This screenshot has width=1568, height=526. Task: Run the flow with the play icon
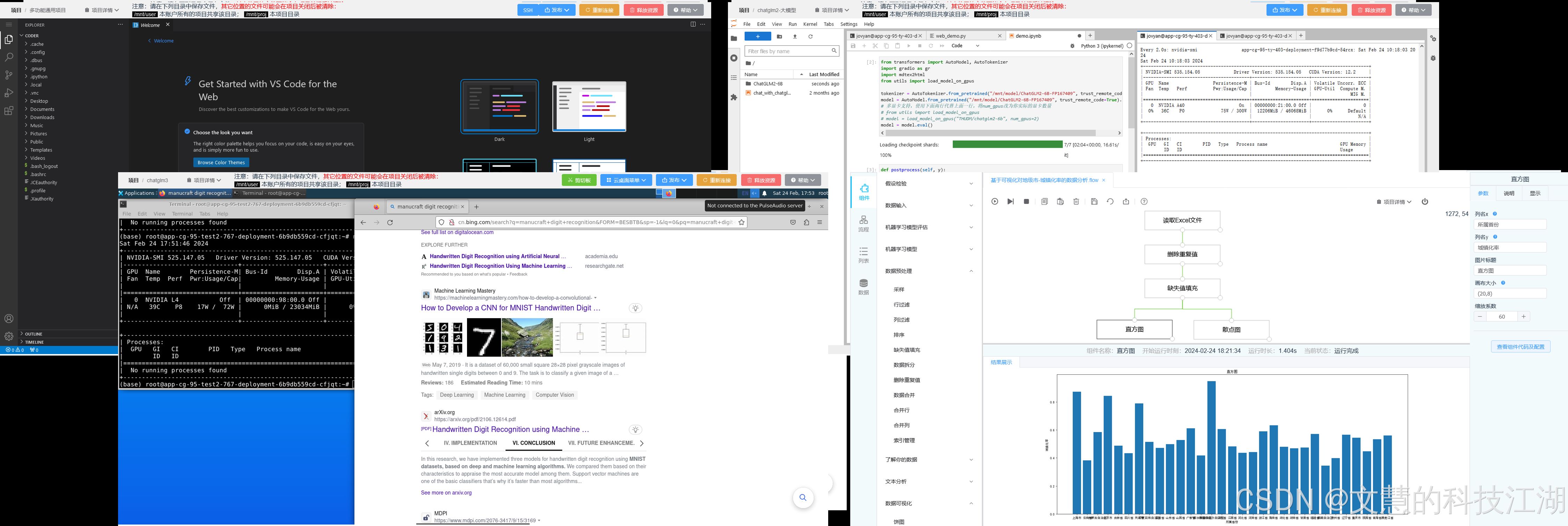point(994,202)
